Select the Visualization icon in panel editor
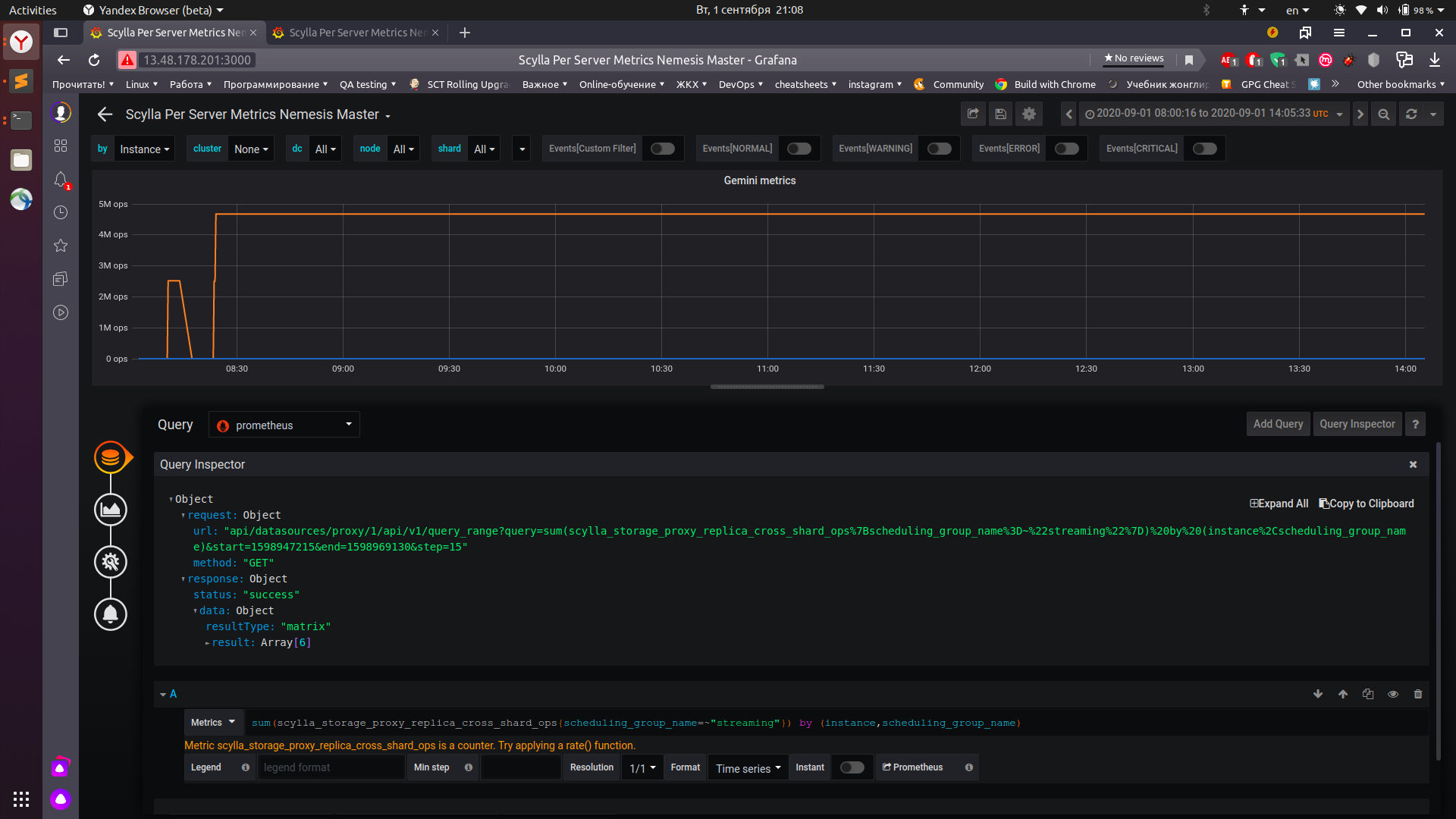This screenshot has width=1456, height=819. click(111, 510)
